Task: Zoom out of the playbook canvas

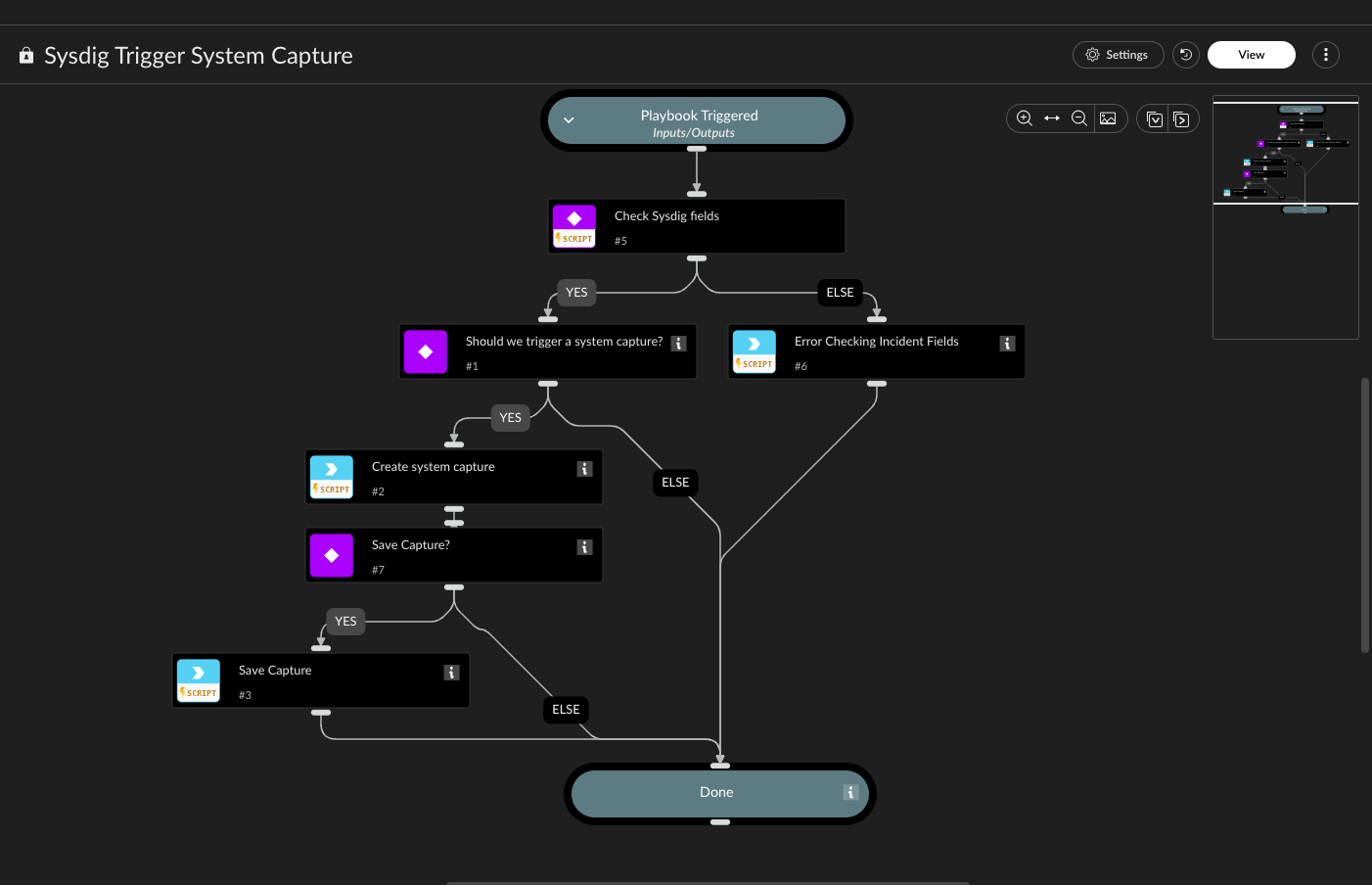Action: (1079, 118)
